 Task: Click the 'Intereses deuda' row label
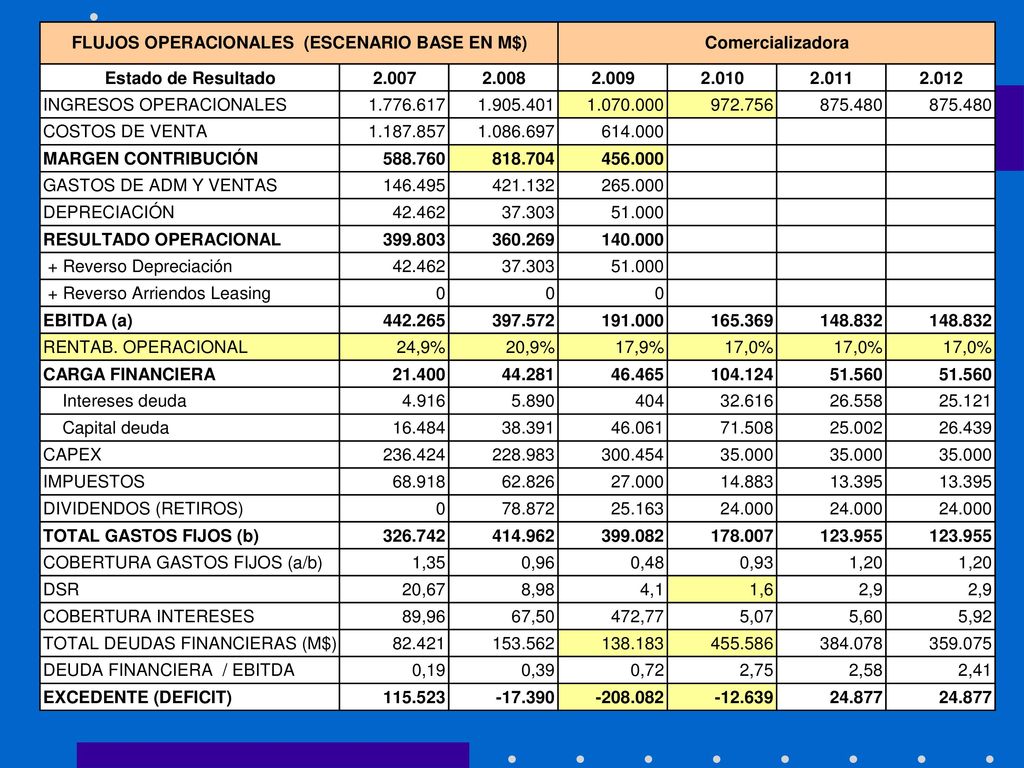click(124, 401)
